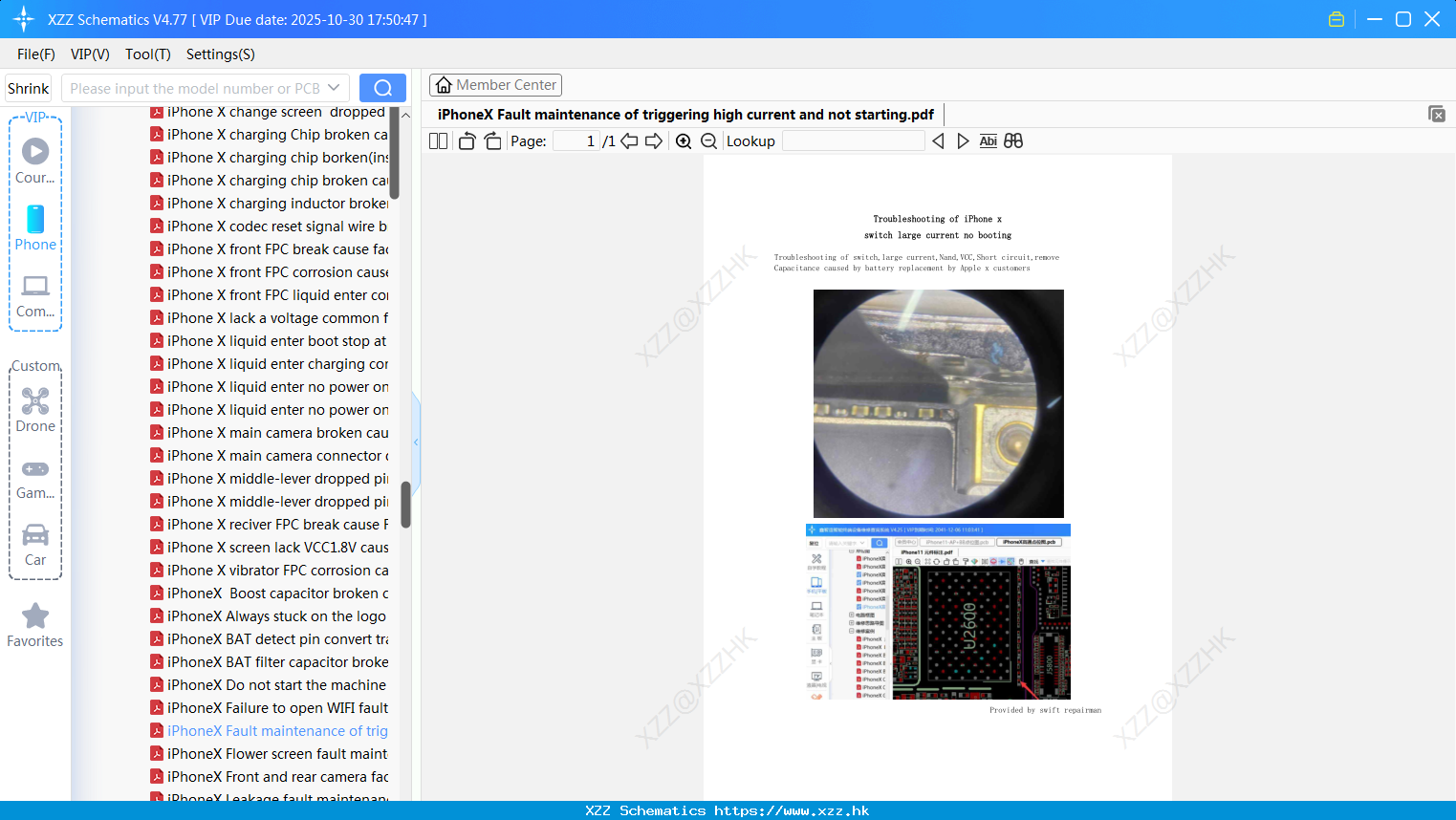Viewport: 1456px width, 820px height.
Task: Open the VIP(V) menu
Action: click(90, 54)
